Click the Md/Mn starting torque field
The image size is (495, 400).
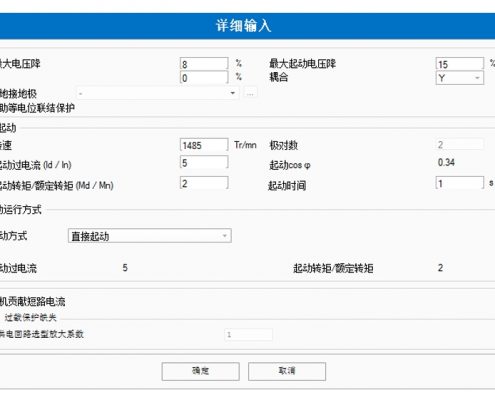click(x=204, y=183)
